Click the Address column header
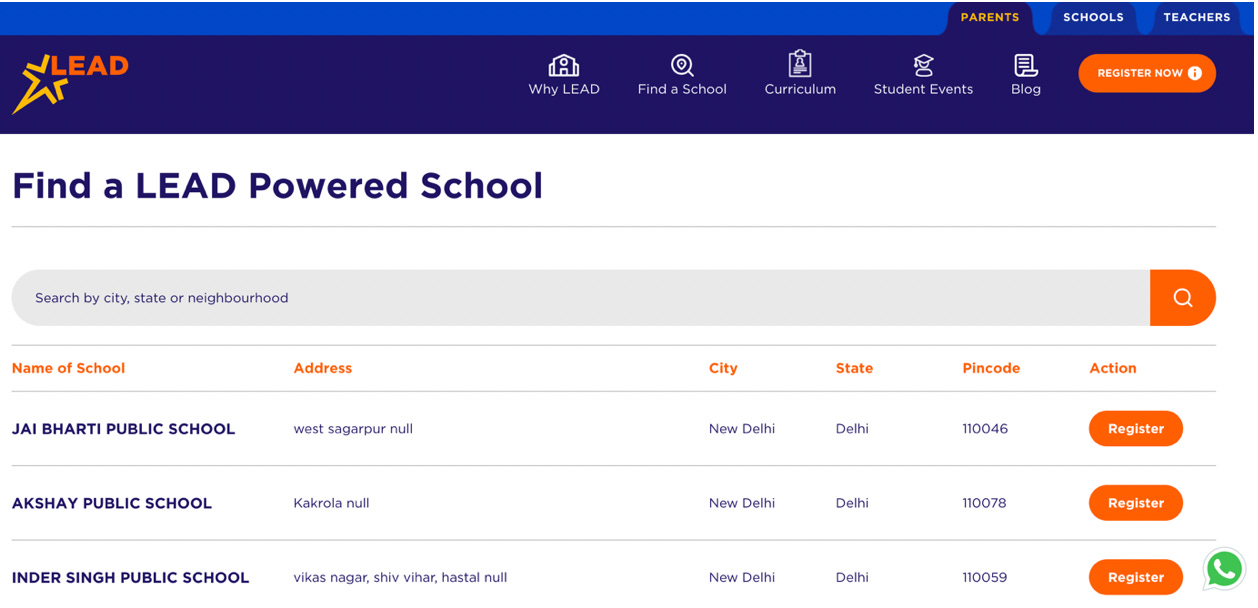 [x=323, y=368]
